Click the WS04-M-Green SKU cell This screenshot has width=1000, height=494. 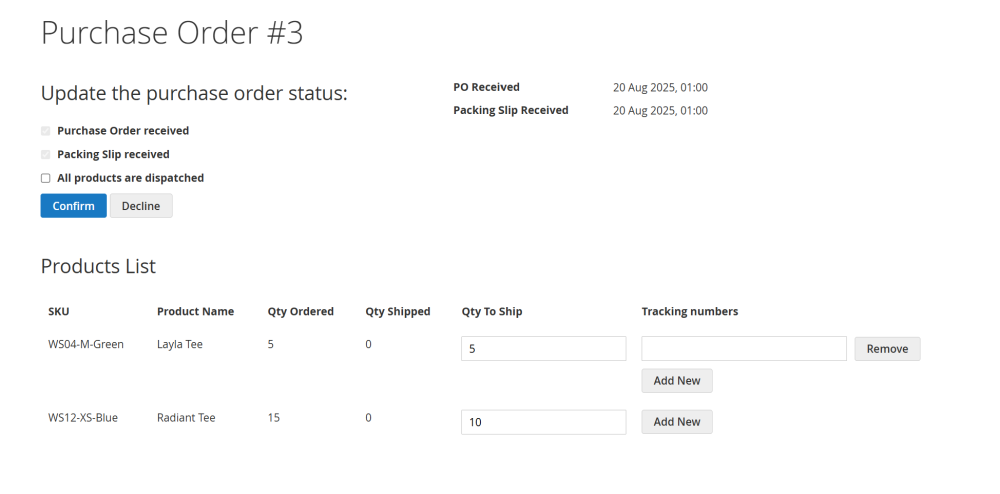pos(86,345)
